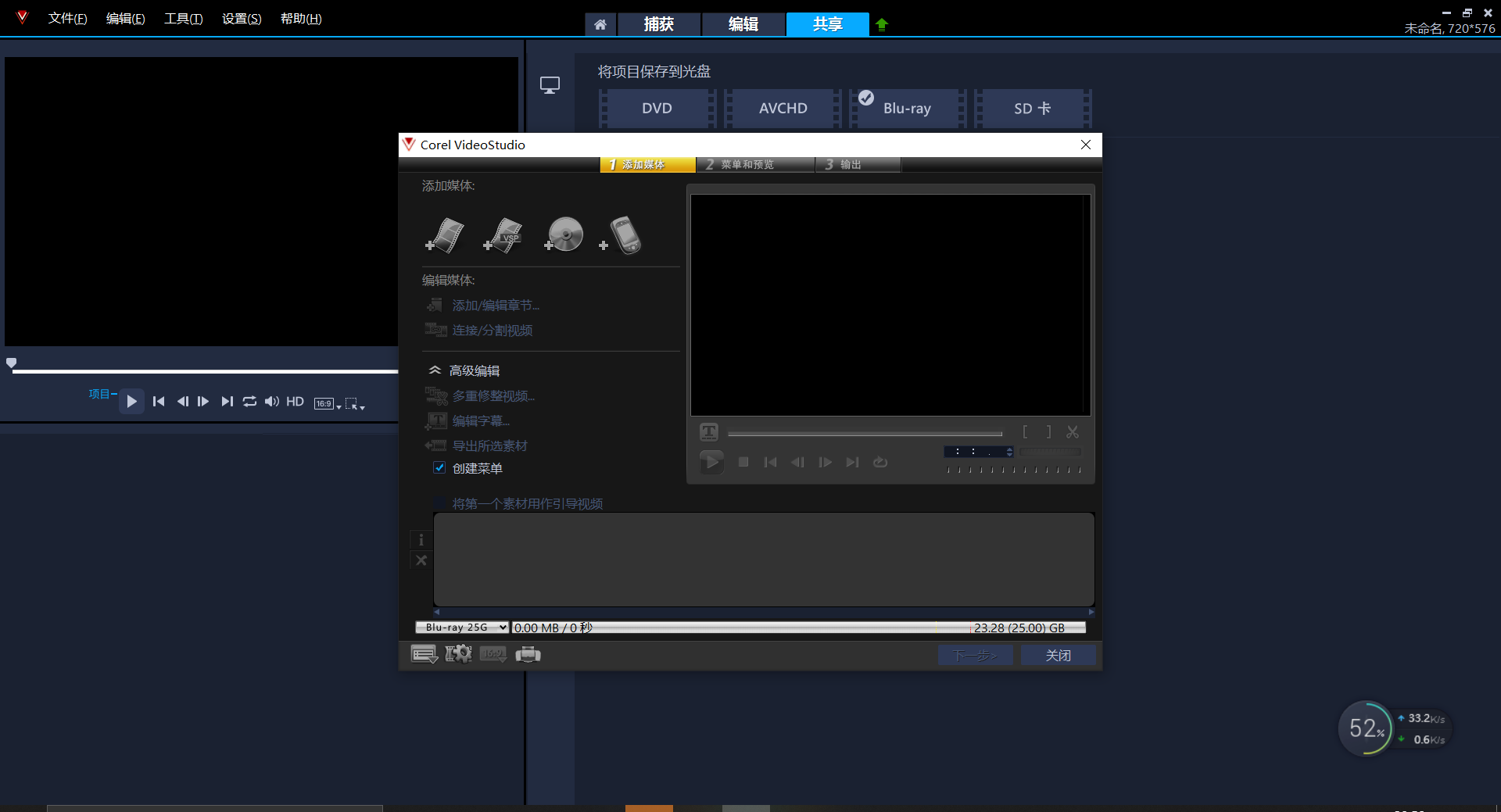The height and width of the screenshot is (812, 1501).
Task: Toggle 创建菜单 checkbox
Action: pyautogui.click(x=439, y=467)
